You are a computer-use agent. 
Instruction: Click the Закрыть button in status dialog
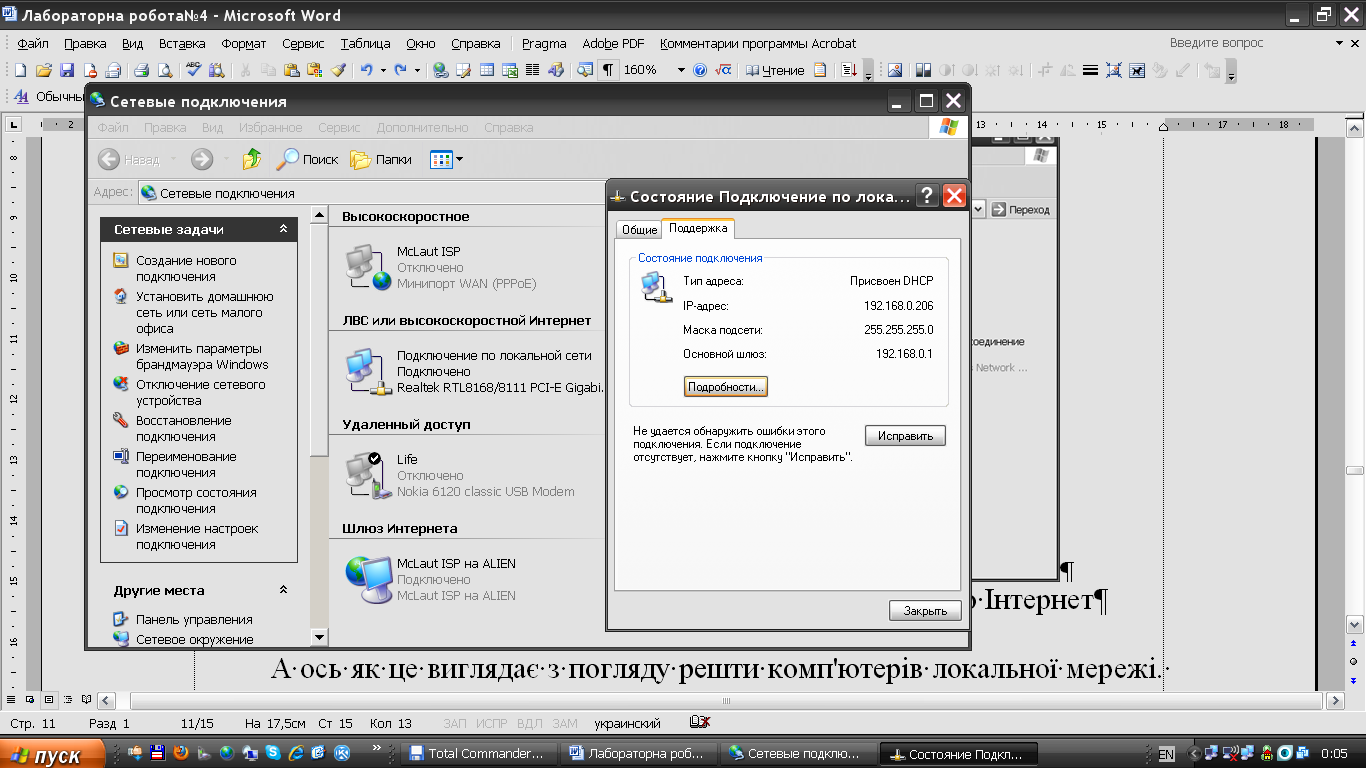coord(925,610)
